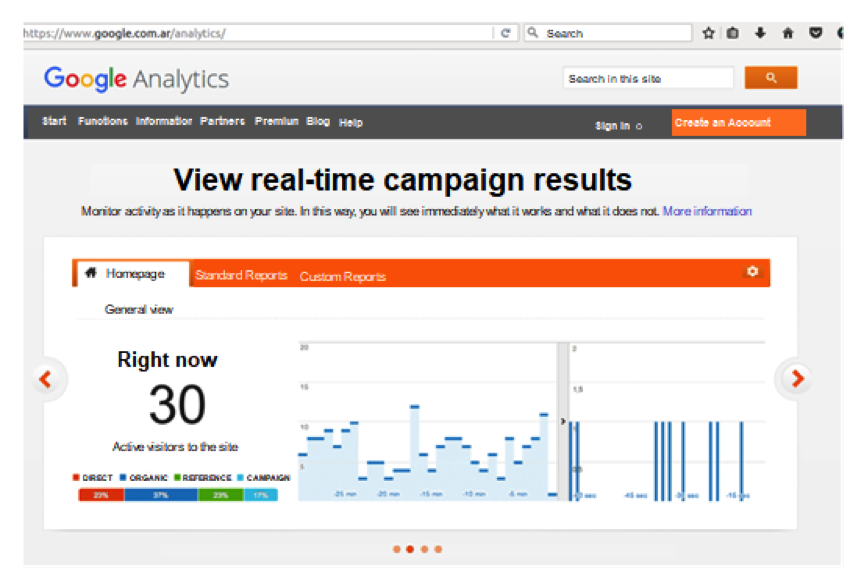Switch to the Custom Reports tab
This screenshot has height=573, width=866.
342,277
